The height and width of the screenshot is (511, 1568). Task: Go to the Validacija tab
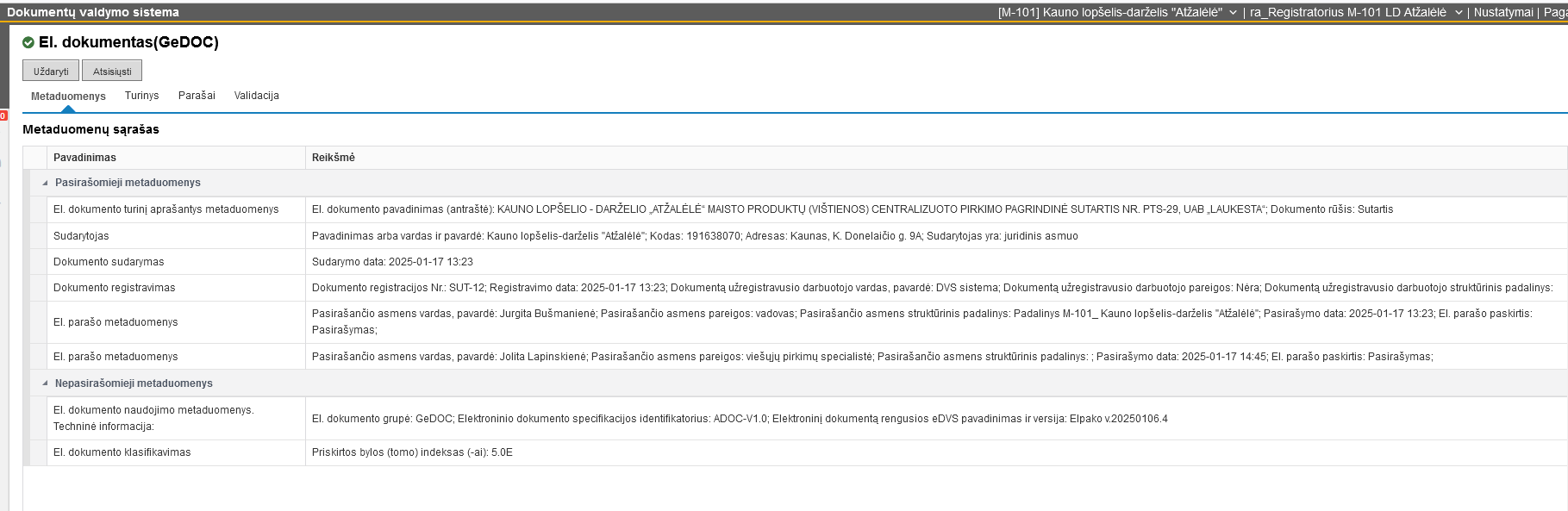pyautogui.click(x=256, y=96)
